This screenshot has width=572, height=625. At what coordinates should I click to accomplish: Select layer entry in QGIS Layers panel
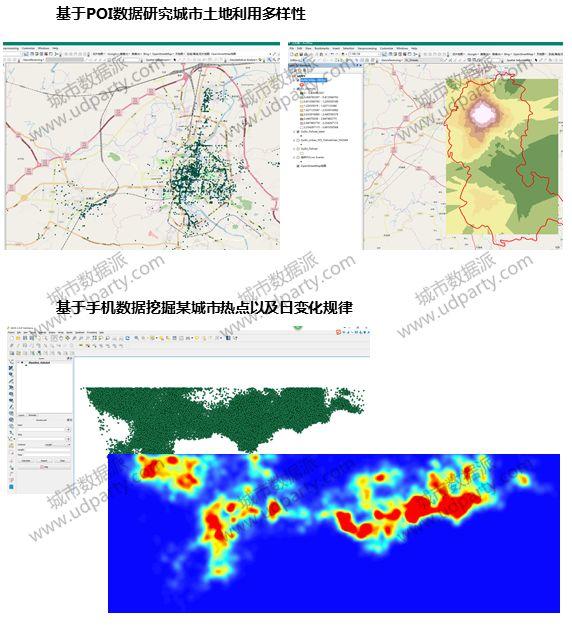[x=39, y=363]
